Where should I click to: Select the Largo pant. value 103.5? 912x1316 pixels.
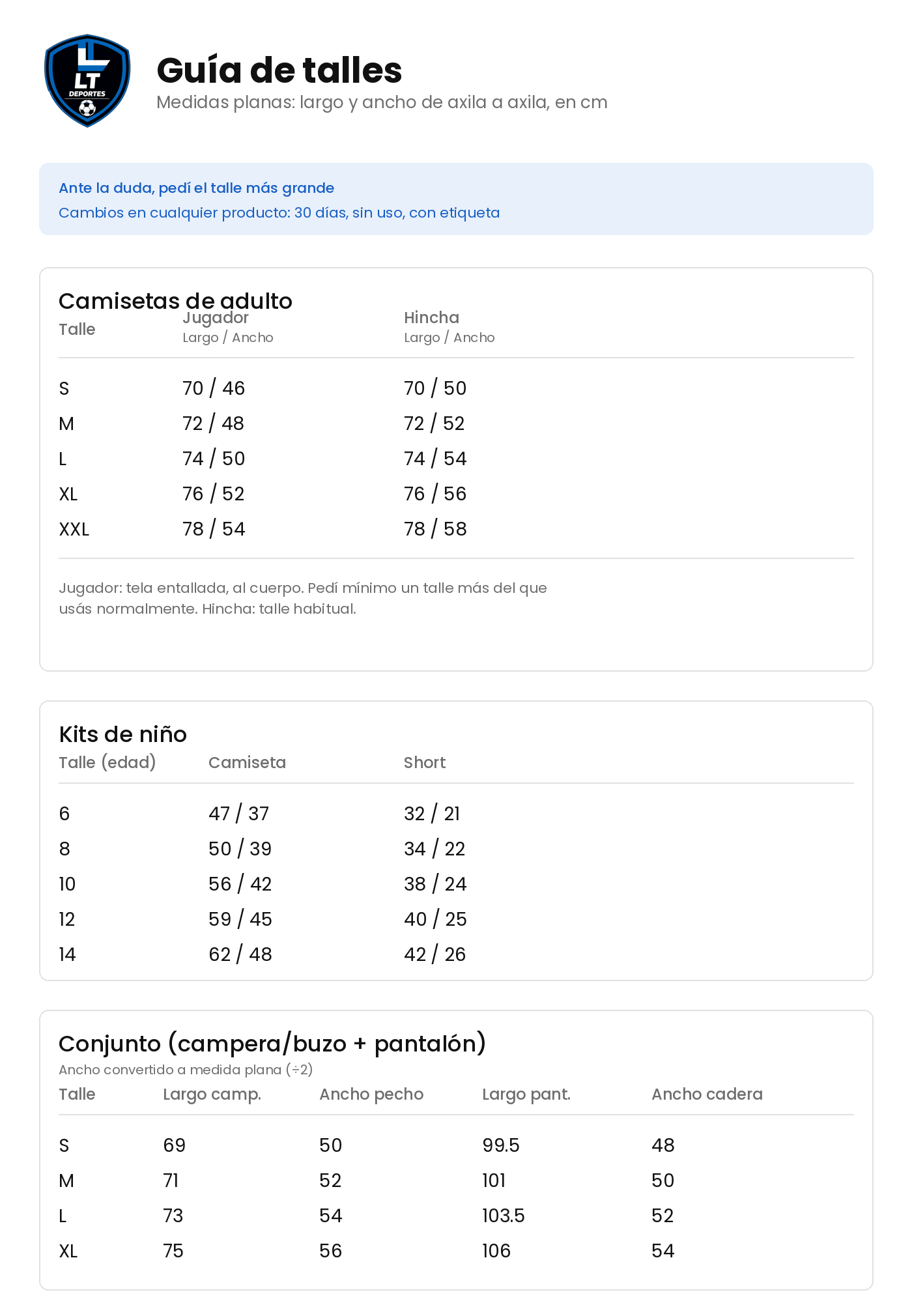[x=504, y=1216]
